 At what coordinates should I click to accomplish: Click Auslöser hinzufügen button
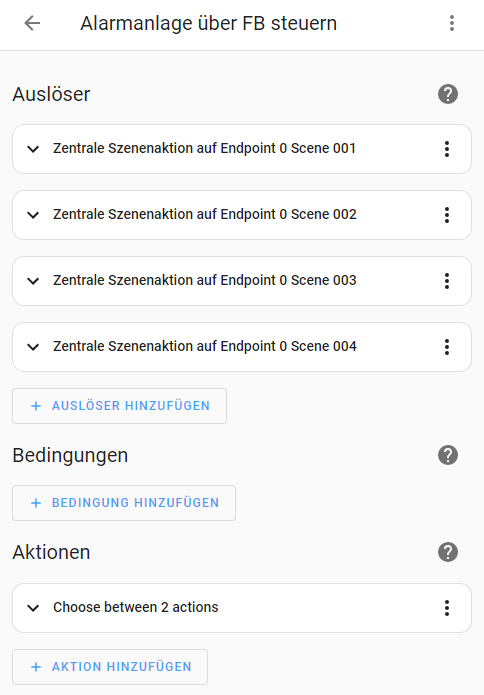coord(120,406)
